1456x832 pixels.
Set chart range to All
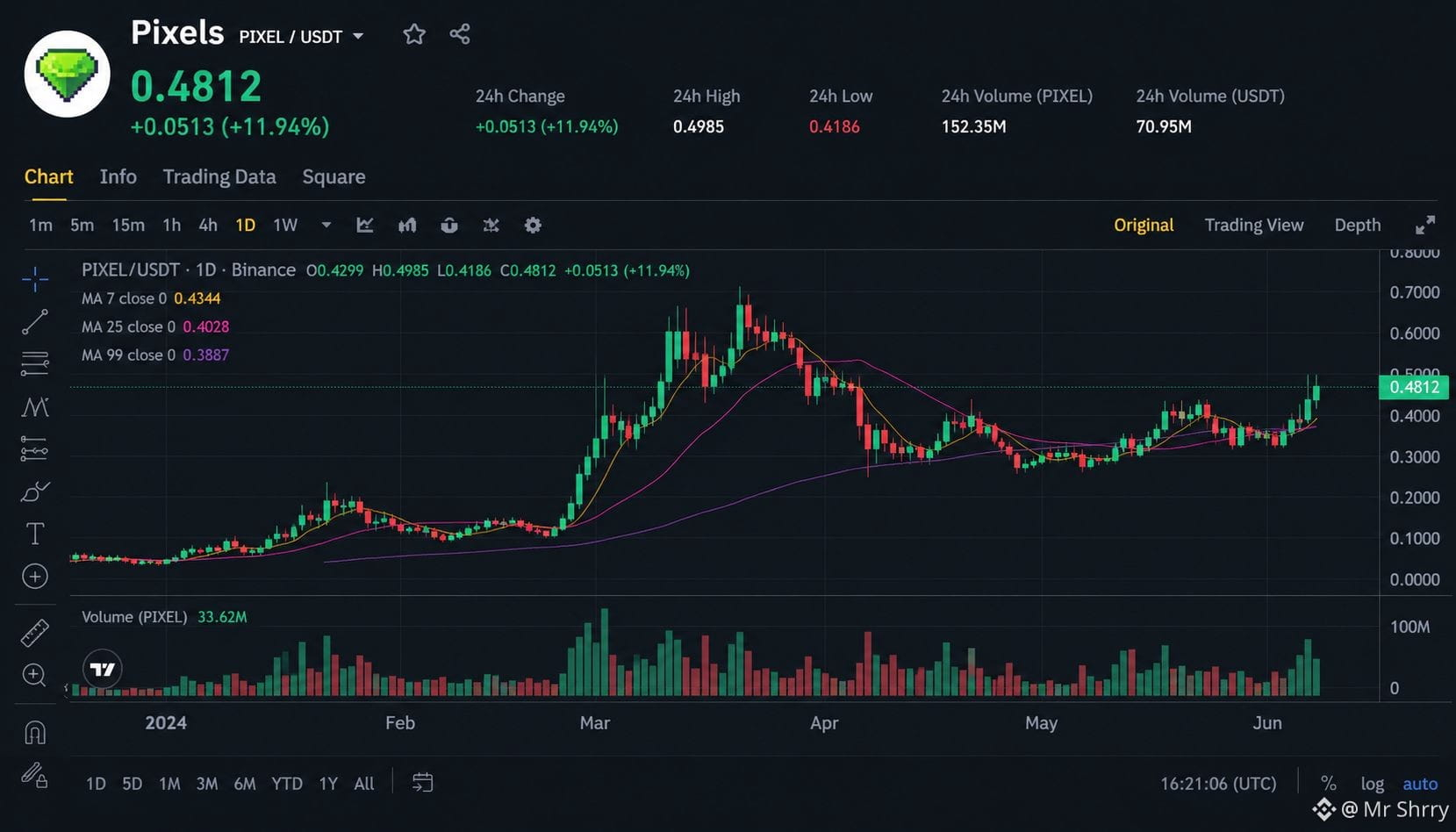pyautogui.click(x=364, y=784)
